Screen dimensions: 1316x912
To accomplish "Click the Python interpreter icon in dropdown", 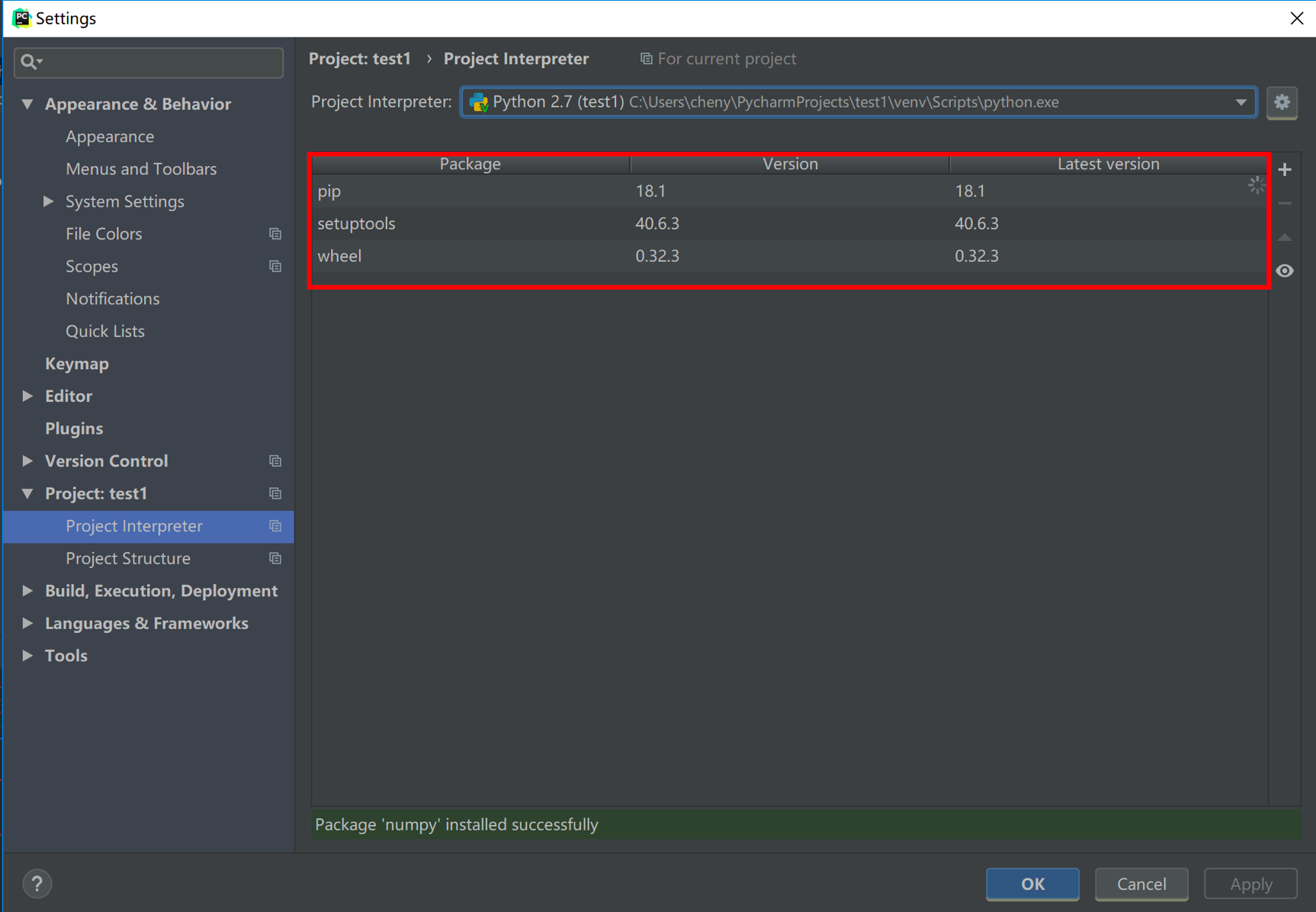I will coord(479,102).
